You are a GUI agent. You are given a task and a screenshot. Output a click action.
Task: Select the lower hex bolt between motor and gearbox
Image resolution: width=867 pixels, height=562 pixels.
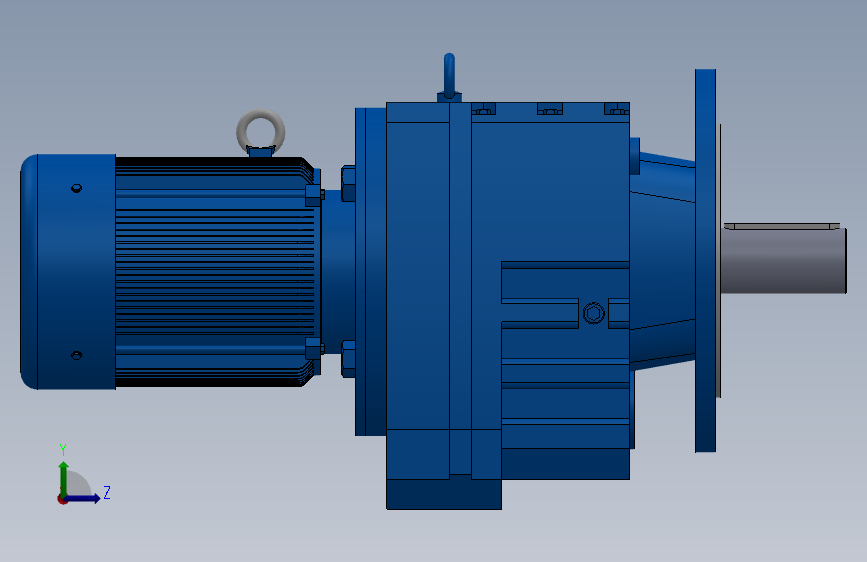(348, 359)
